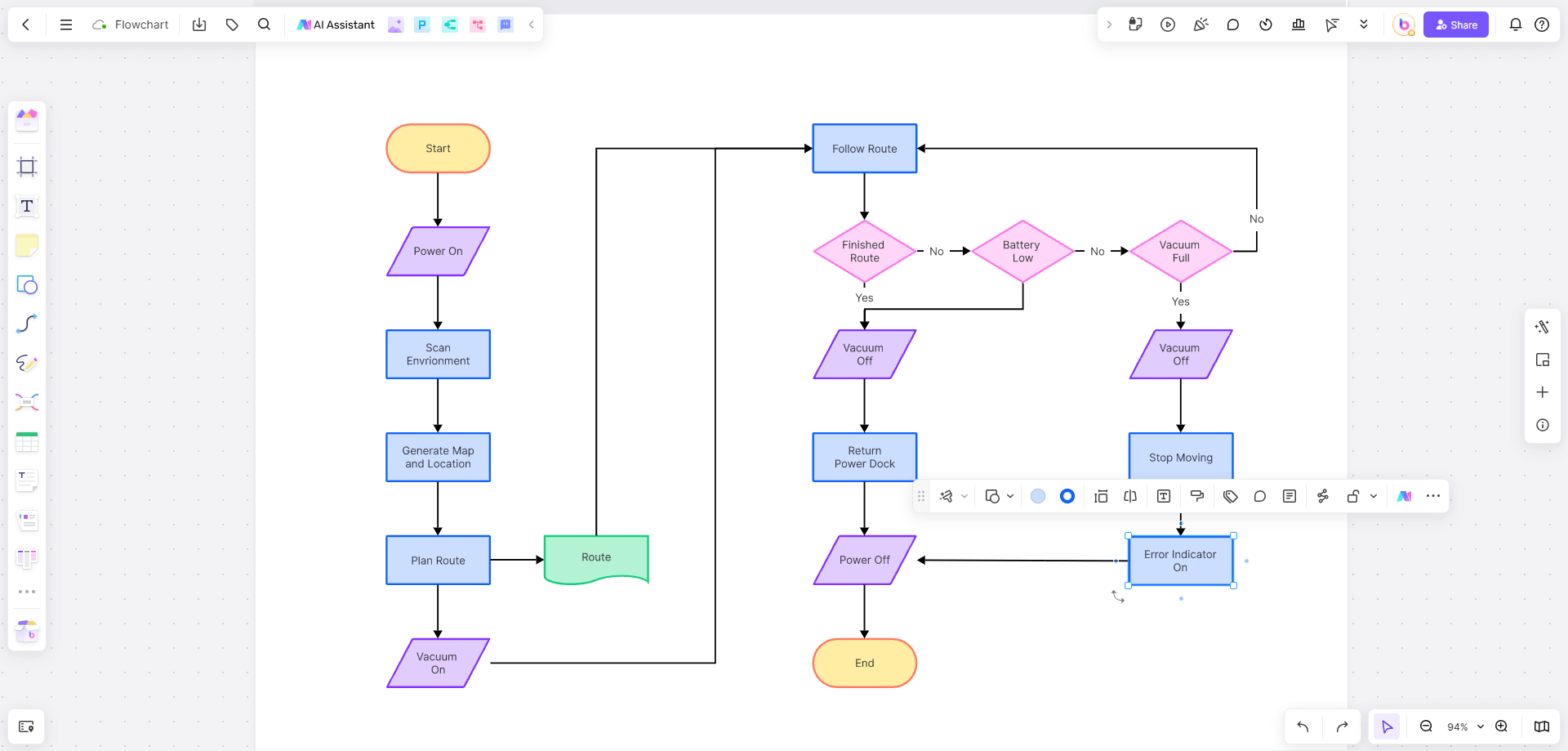This screenshot has width=1568, height=751.
Task: Select the Battery Low decision diamond
Action: (x=1022, y=252)
